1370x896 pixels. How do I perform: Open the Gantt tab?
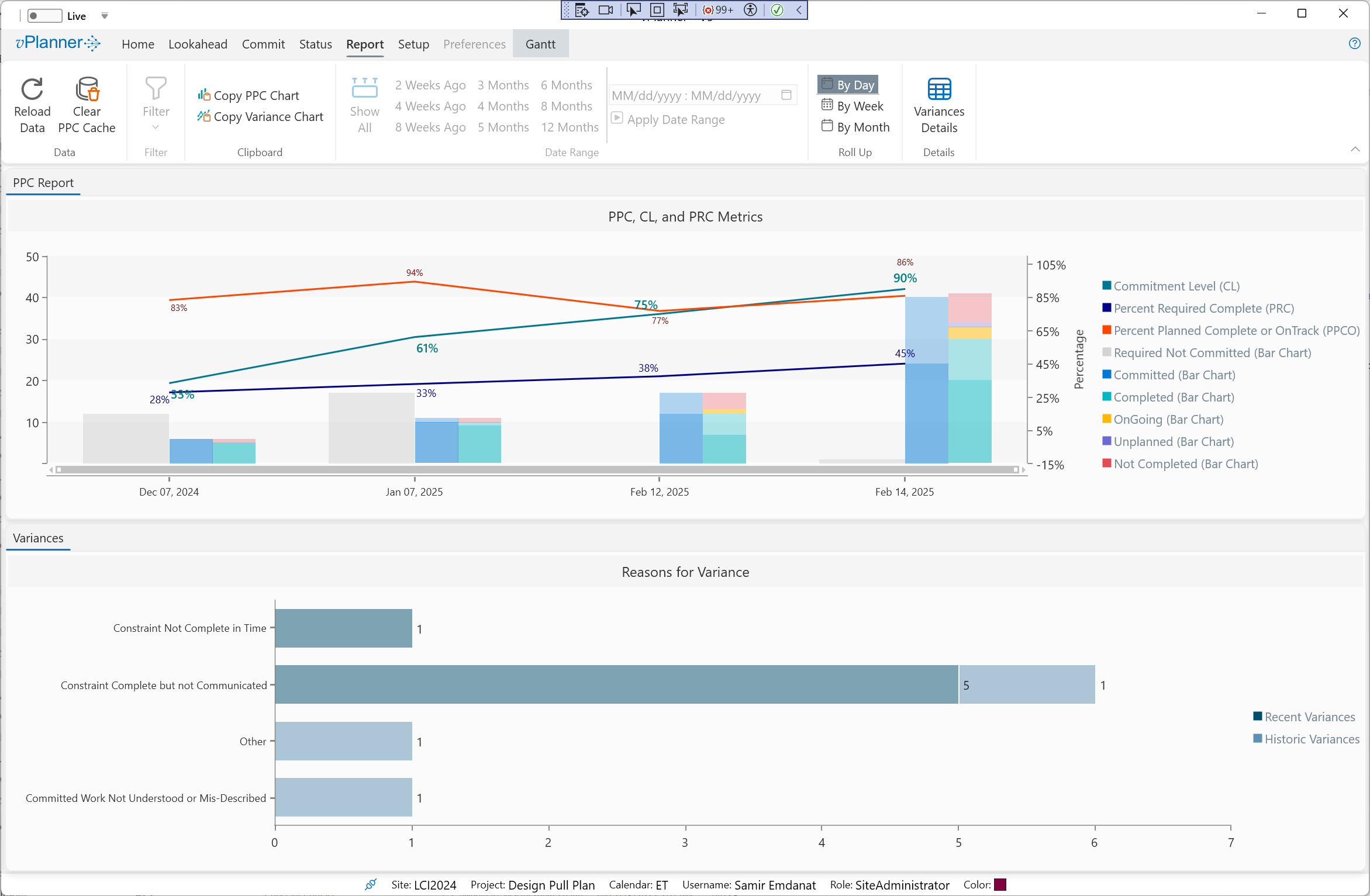(x=540, y=44)
